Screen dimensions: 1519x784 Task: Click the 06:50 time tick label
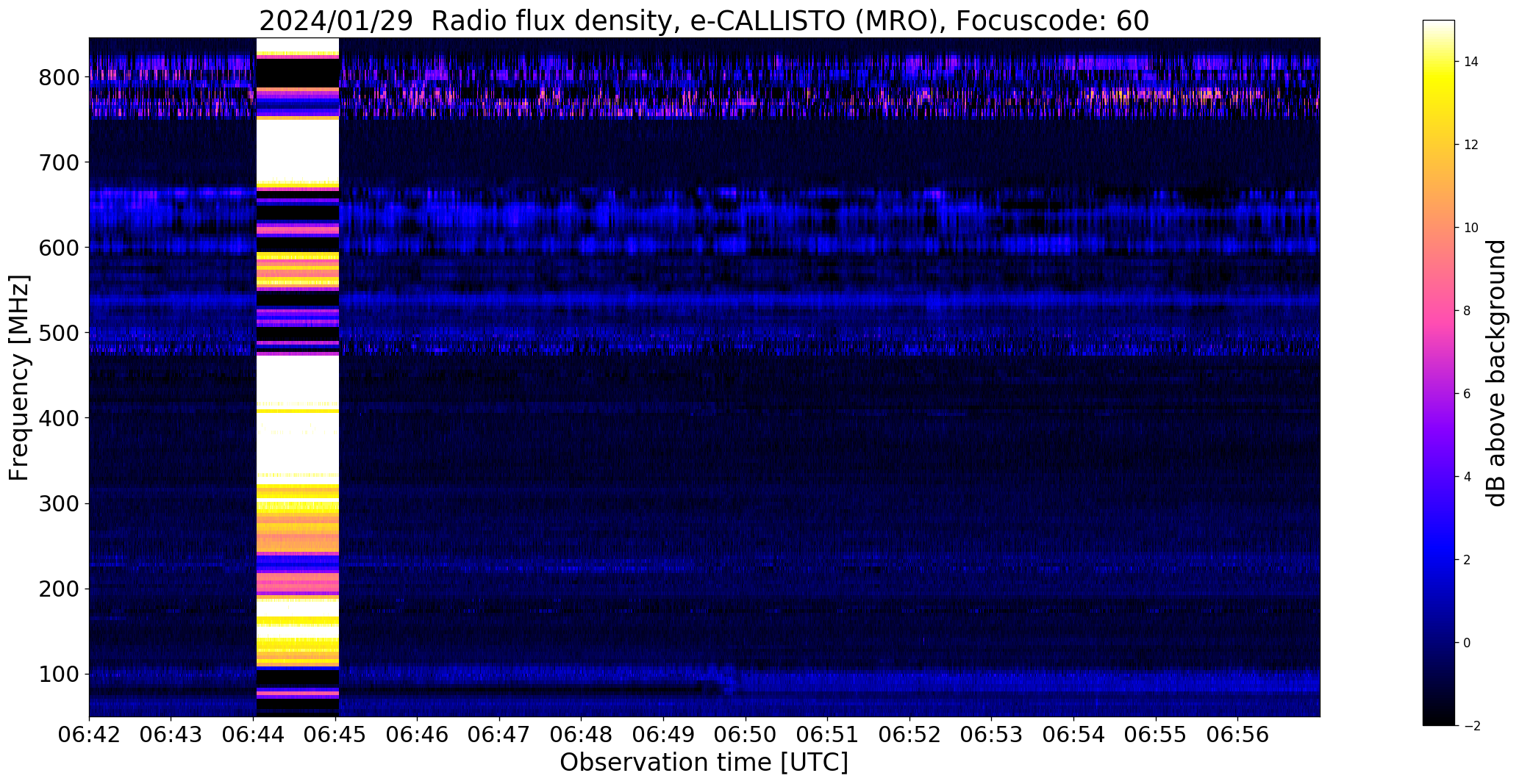point(746,735)
